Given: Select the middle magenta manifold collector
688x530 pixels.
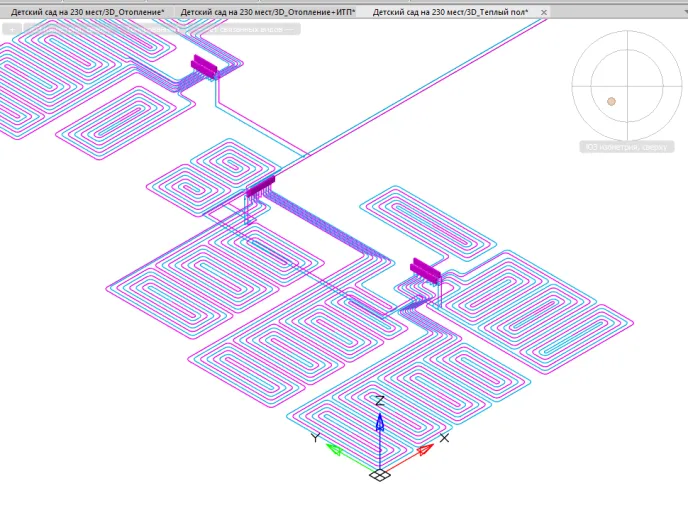Looking at the screenshot, I should (260, 186).
